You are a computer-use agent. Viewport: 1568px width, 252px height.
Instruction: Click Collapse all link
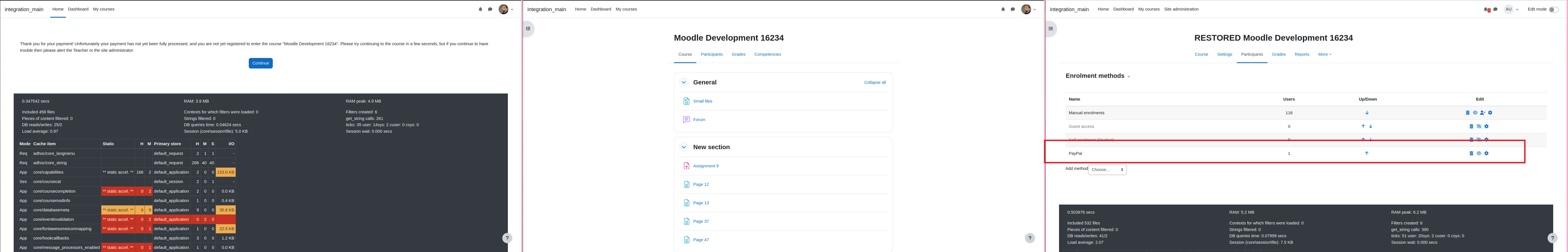pyautogui.click(x=875, y=83)
